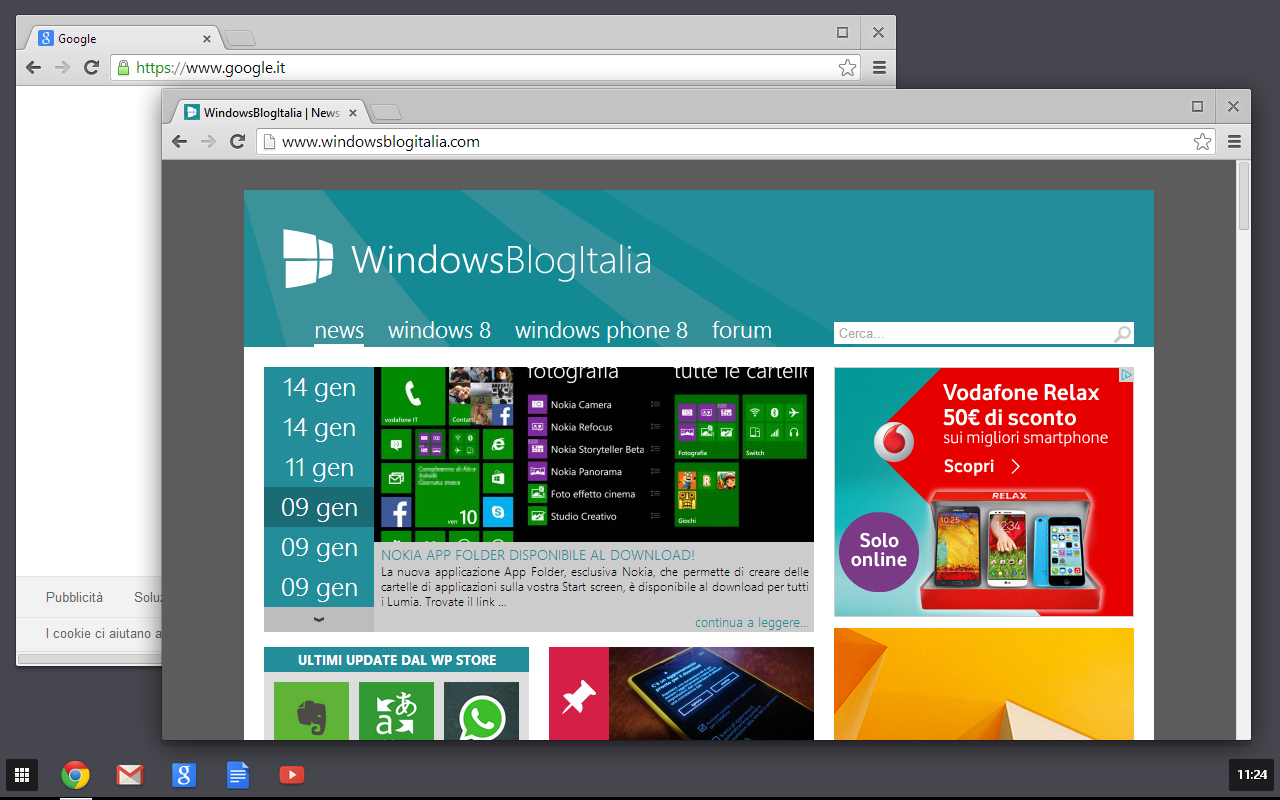The width and height of the screenshot is (1280, 800).
Task: Reload the WindowsBlogItalia page
Action: click(237, 141)
